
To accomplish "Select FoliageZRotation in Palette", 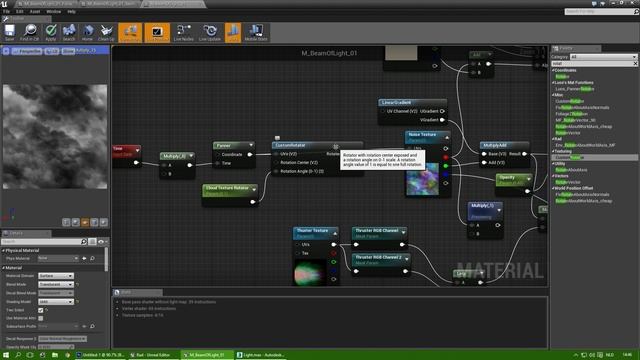I will (571, 114).
